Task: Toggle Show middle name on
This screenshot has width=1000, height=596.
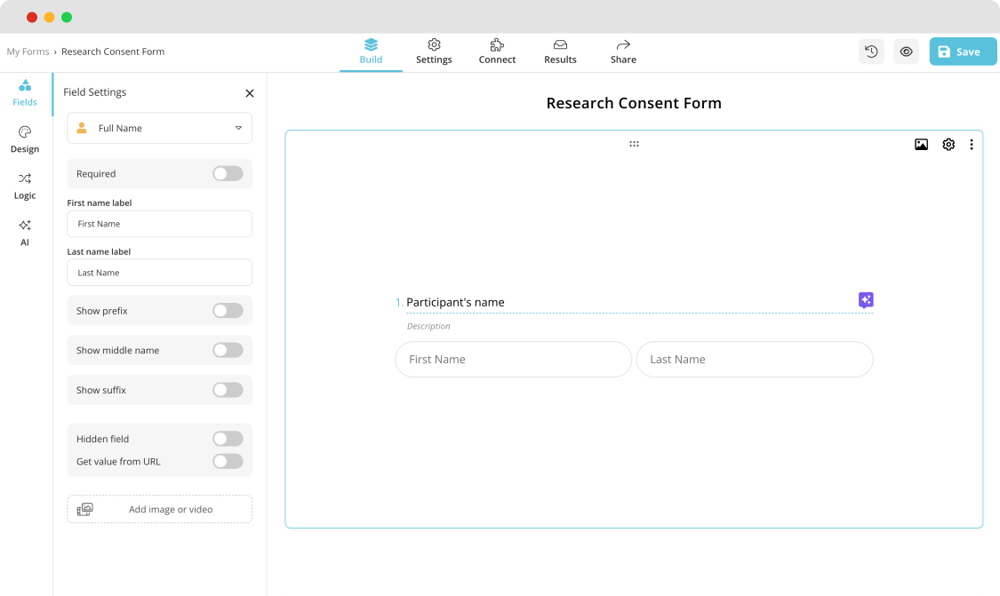Action: pos(227,351)
